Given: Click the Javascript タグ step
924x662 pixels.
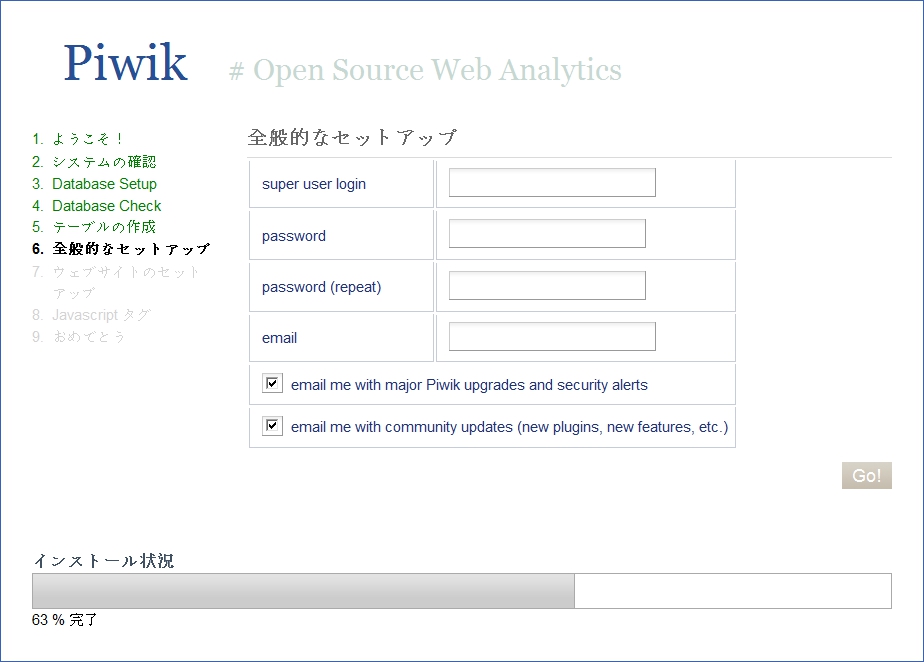Looking at the screenshot, I should [x=99, y=315].
